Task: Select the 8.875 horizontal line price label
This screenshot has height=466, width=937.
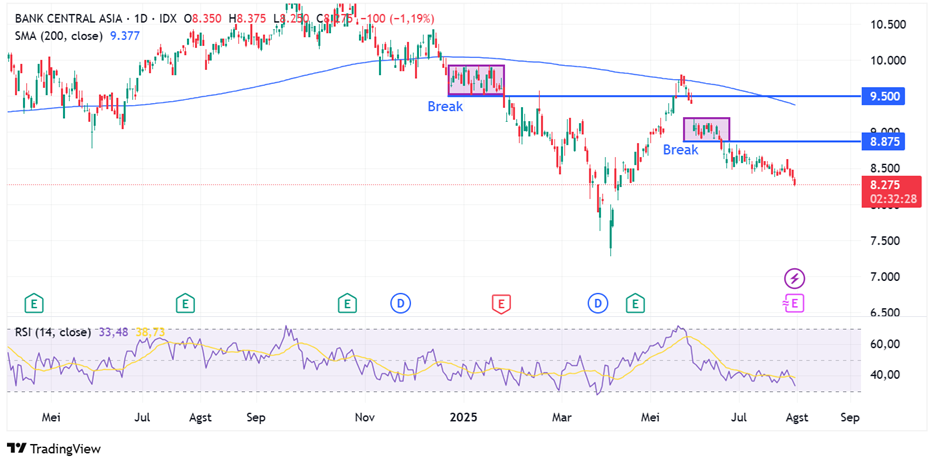Action: click(x=883, y=141)
